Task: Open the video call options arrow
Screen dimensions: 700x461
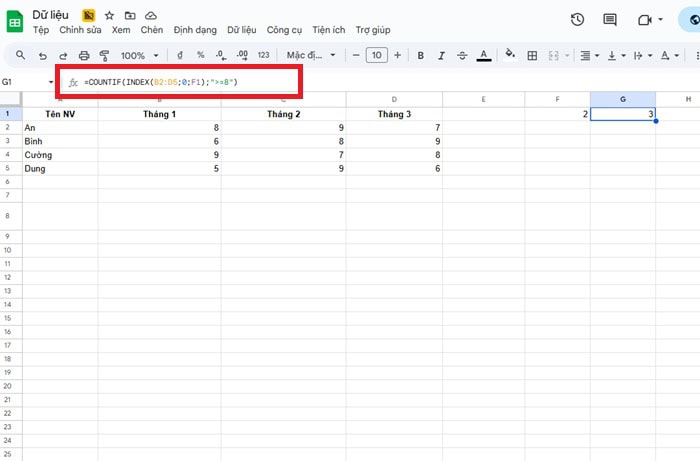Action: 660,20
